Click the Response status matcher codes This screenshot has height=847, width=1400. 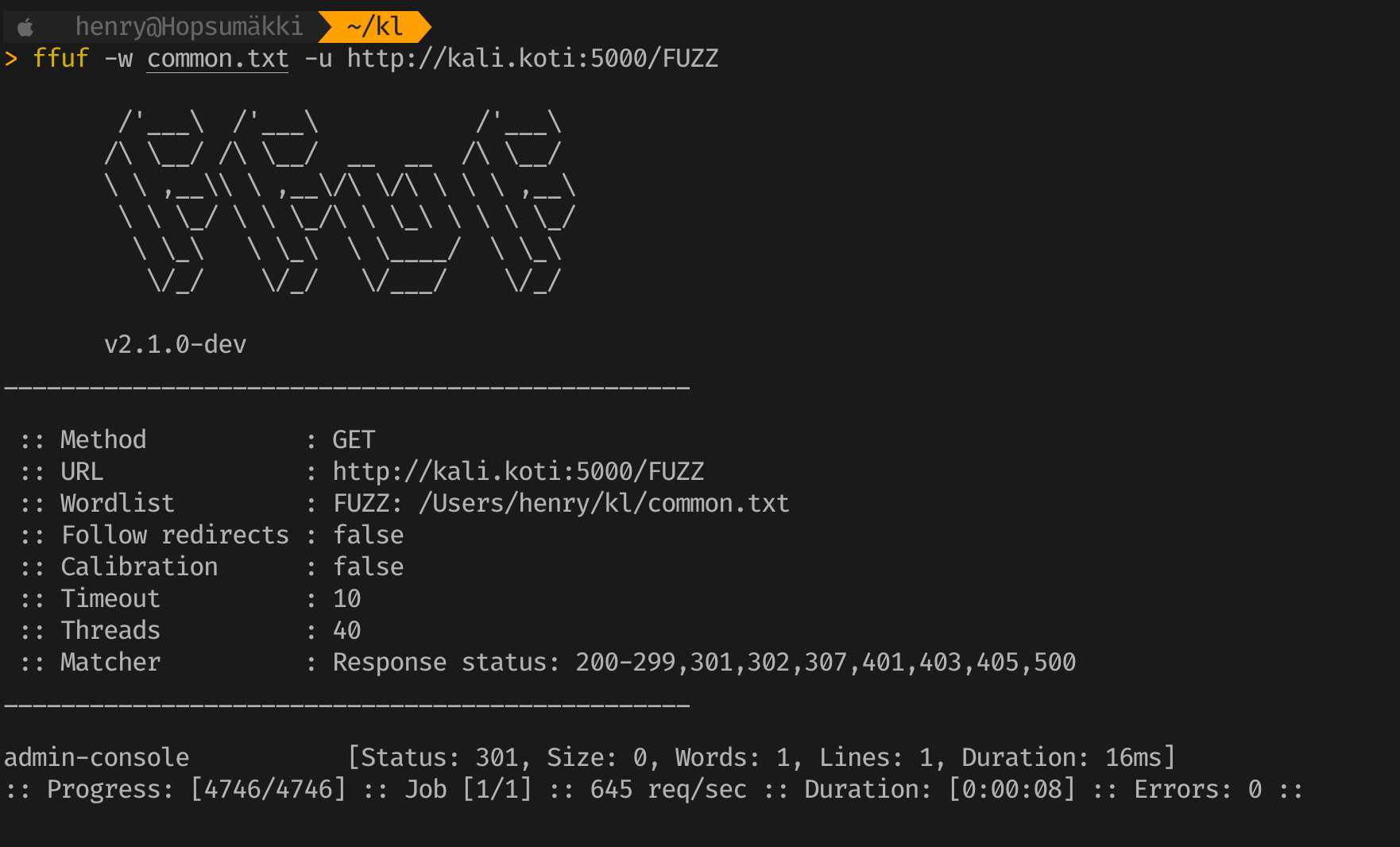(x=825, y=663)
